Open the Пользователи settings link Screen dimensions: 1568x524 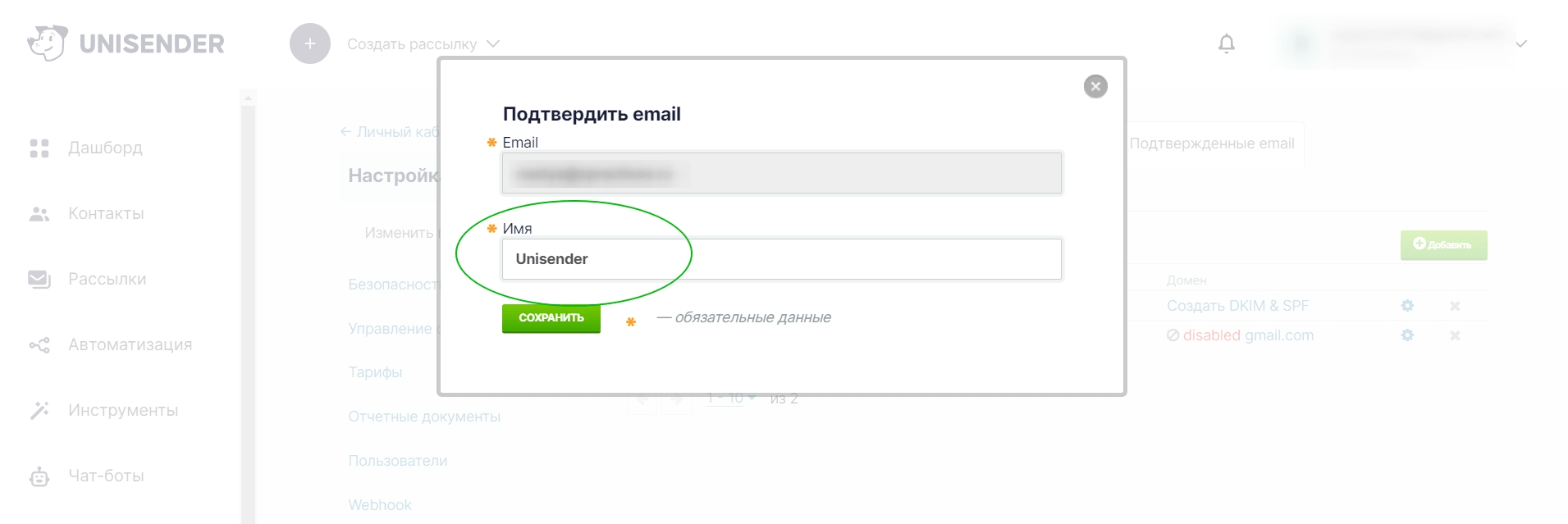398,461
